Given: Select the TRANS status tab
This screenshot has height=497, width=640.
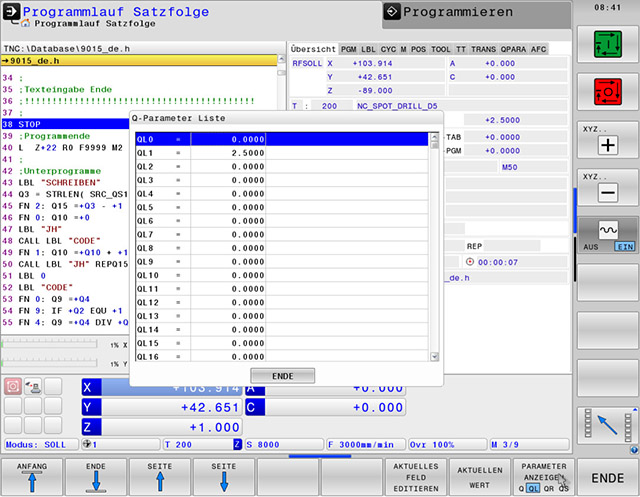Looking at the screenshot, I should (479, 48).
